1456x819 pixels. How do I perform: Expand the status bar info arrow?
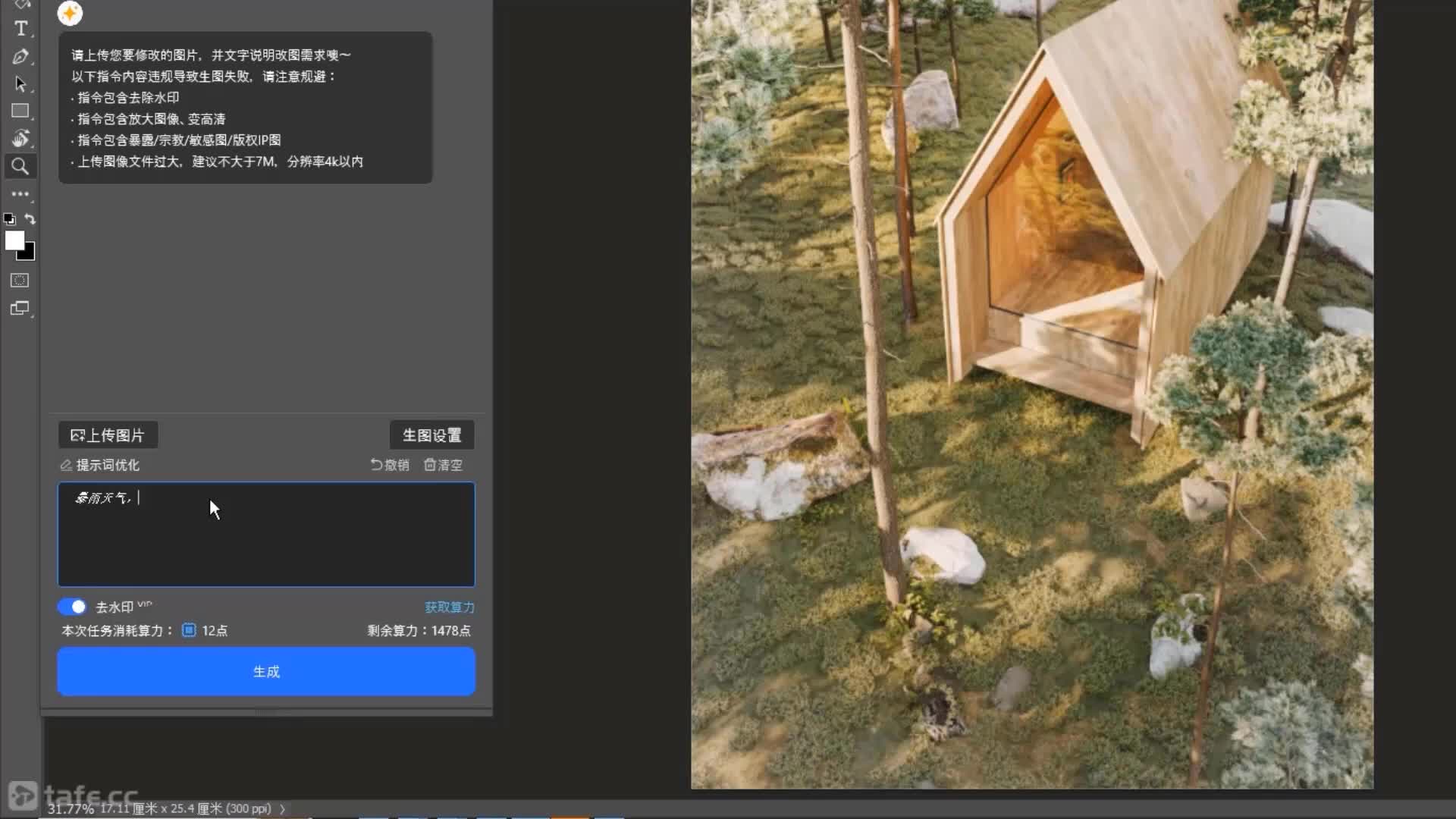tap(283, 809)
